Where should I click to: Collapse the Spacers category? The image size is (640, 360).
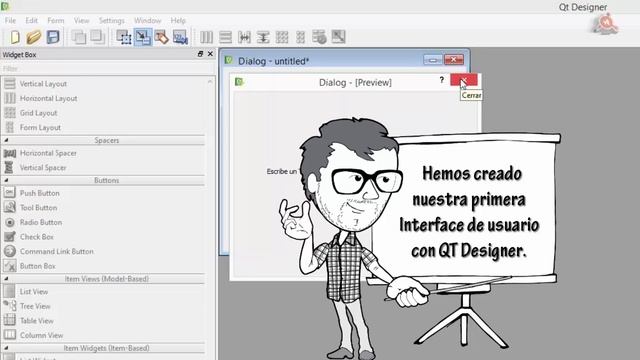tap(6, 140)
